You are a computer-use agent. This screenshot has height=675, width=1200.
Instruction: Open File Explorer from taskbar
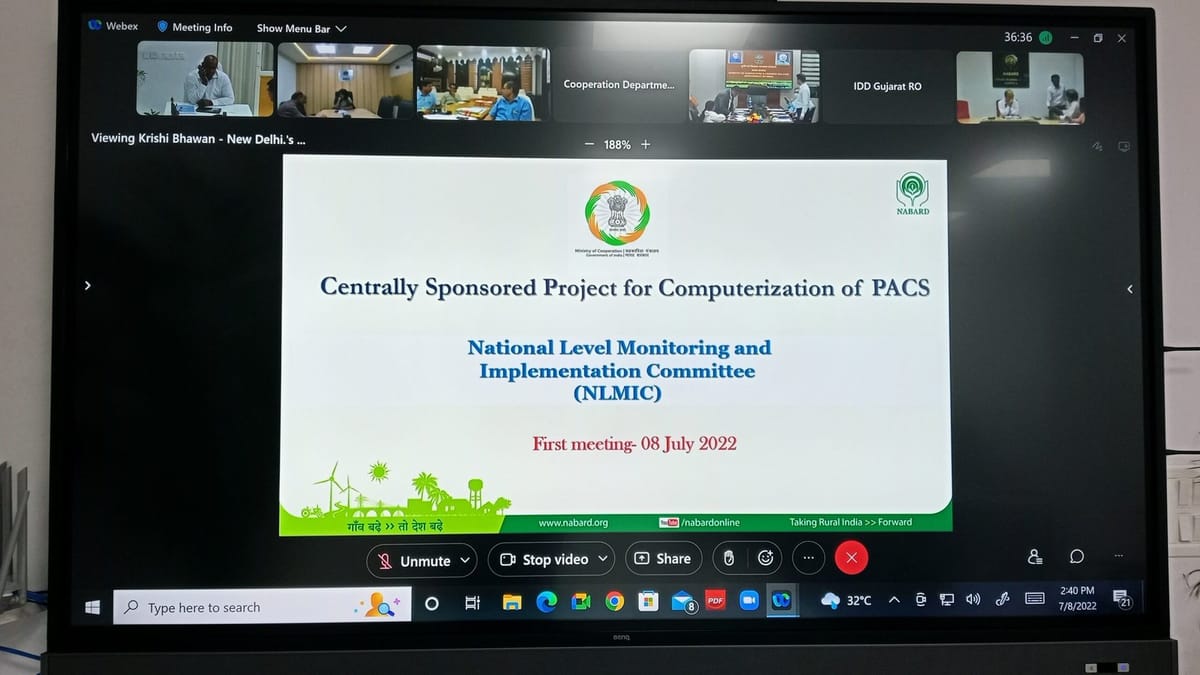[512, 602]
